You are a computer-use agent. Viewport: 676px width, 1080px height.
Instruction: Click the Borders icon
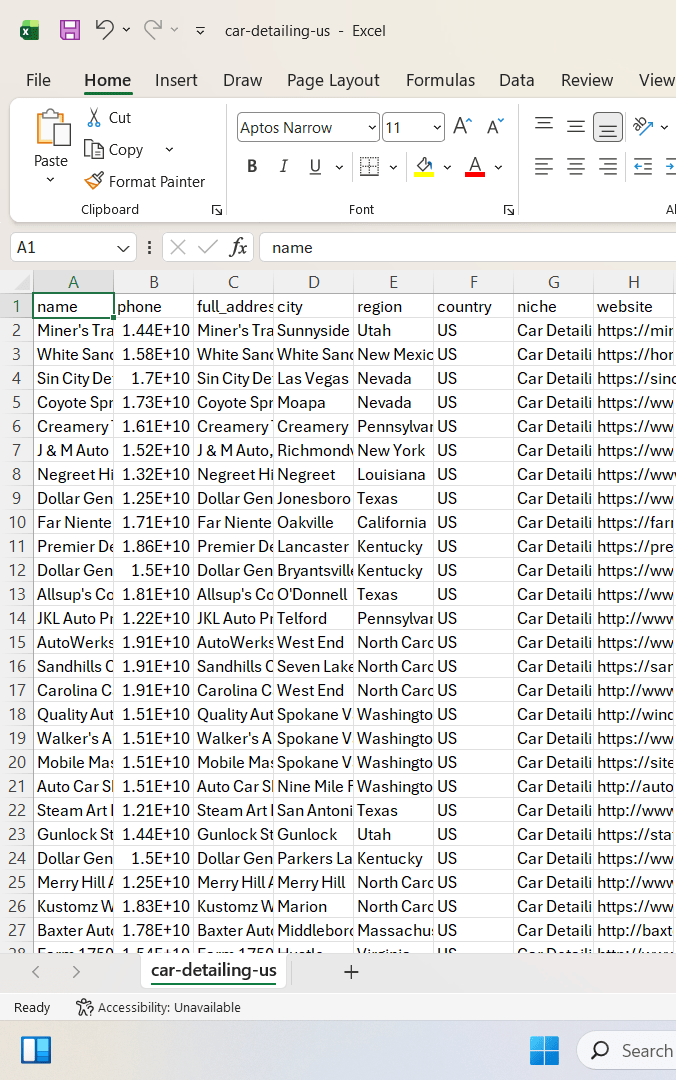(x=369, y=167)
